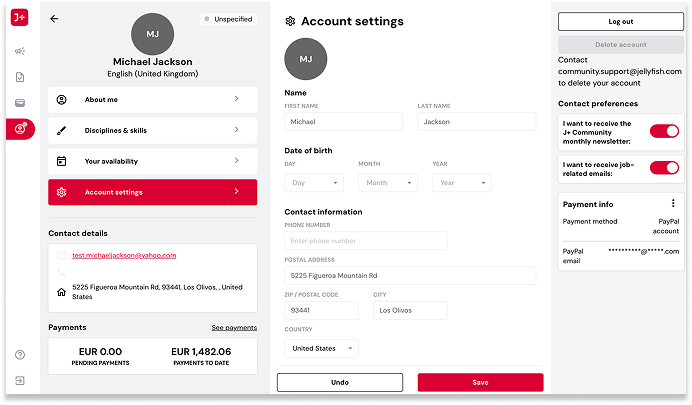The image size is (692, 405).
Task: Click the MJ avatar in left profile panel
Action: point(153,34)
